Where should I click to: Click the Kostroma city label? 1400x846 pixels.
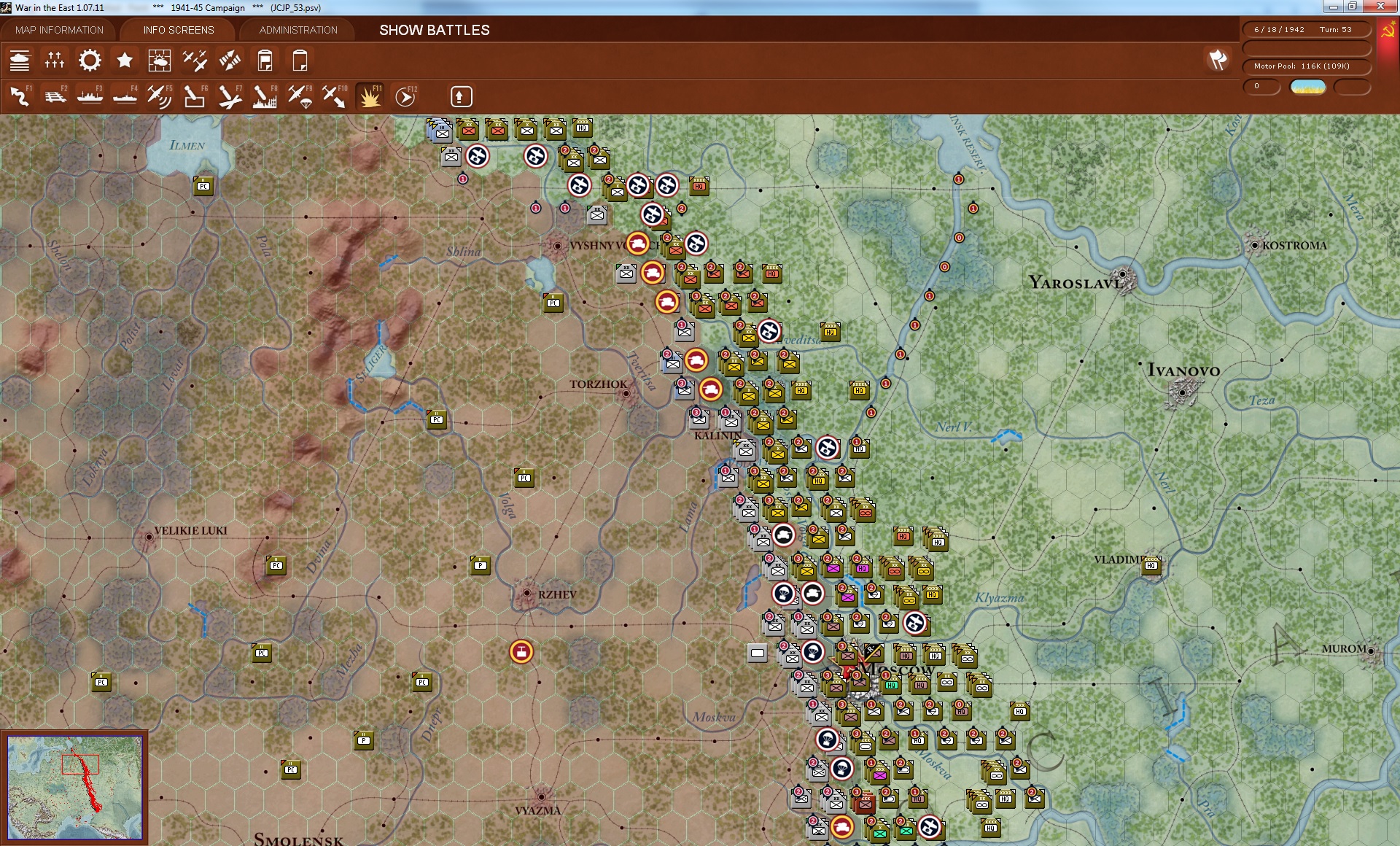point(1294,246)
